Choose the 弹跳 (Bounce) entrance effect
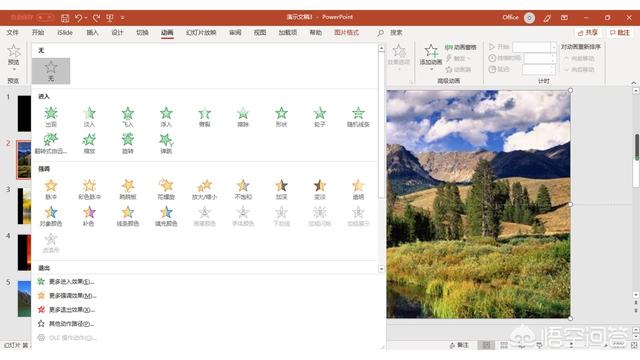Viewport: 640px width, 360px height. point(166,143)
